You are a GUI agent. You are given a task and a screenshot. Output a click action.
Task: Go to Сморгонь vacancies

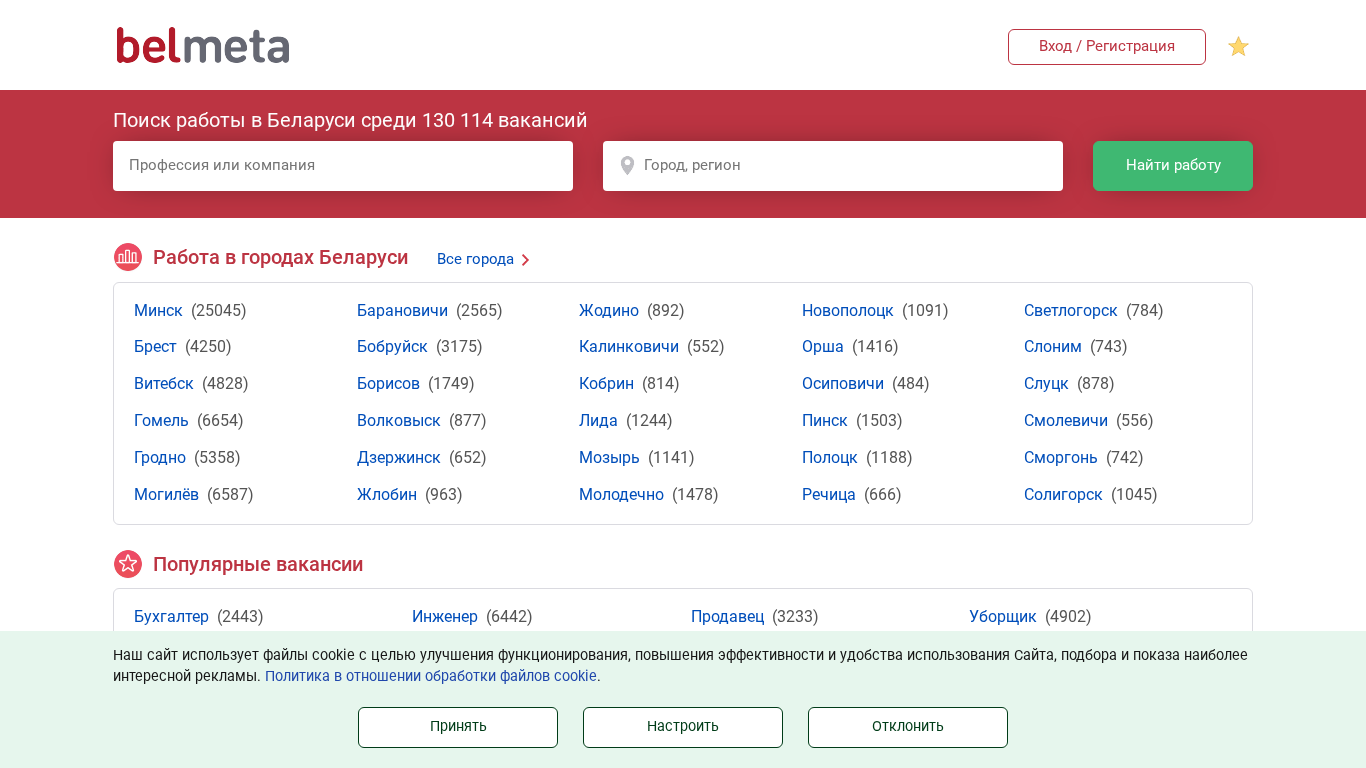(x=1061, y=458)
